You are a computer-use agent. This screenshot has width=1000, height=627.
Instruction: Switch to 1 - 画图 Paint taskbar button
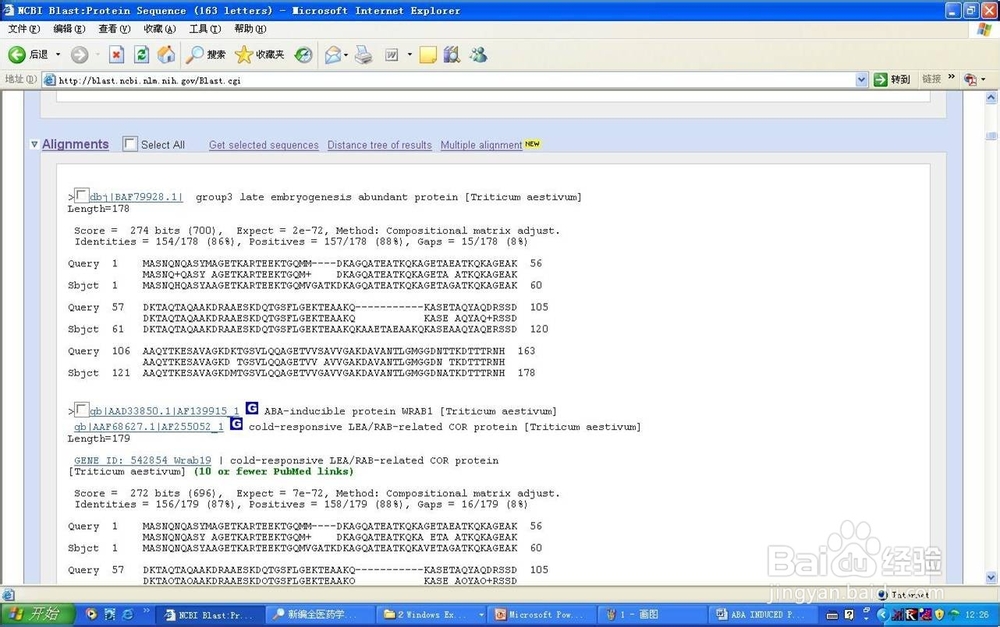point(651,615)
